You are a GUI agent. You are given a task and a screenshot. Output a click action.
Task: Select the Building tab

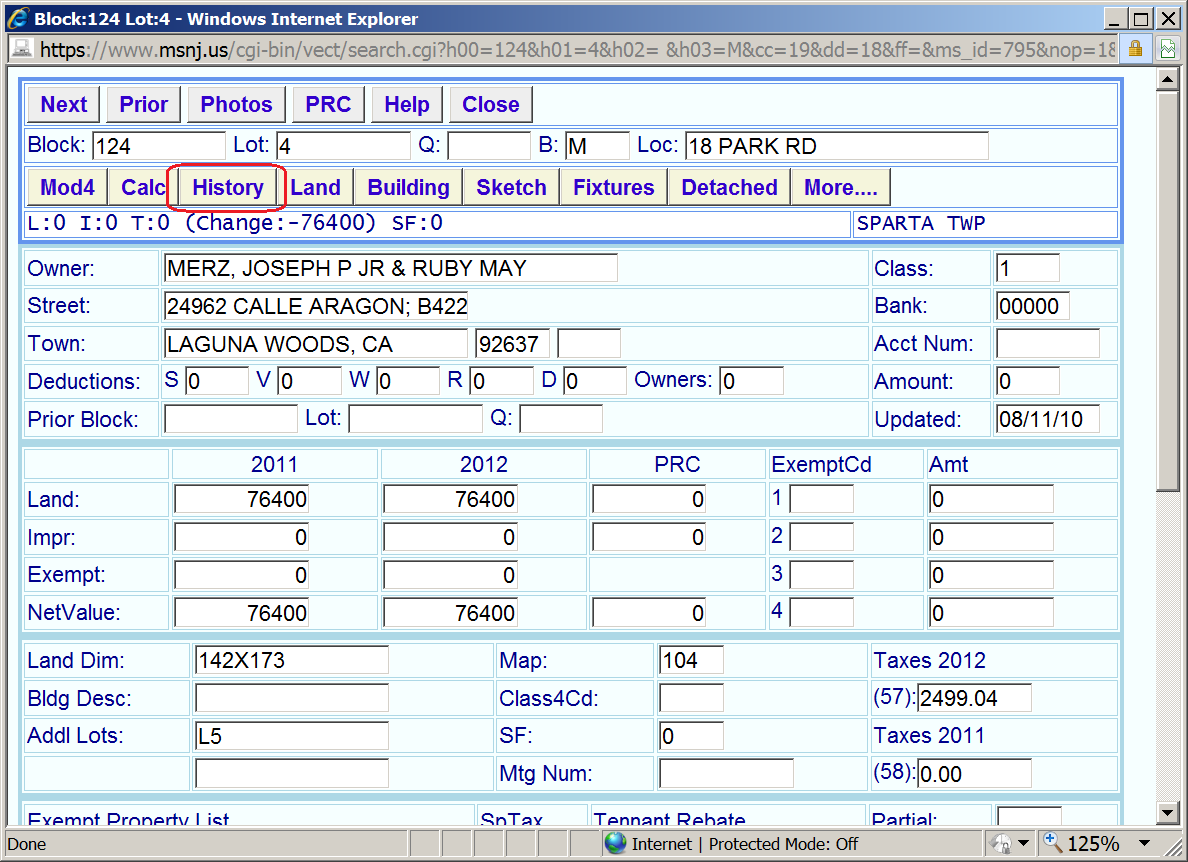(x=408, y=187)
